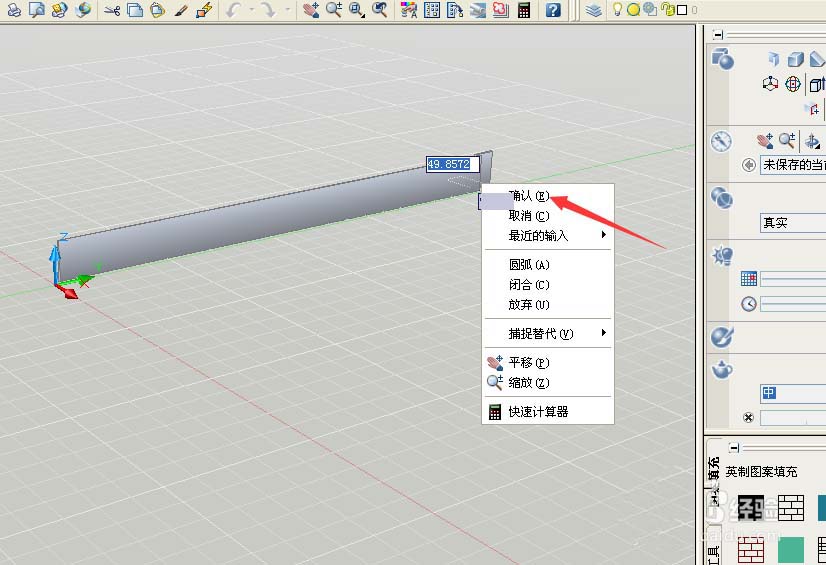Click the Print icon in the top toolbar
This screenshot has height=565, width=826.
click(x=14, y=9)
